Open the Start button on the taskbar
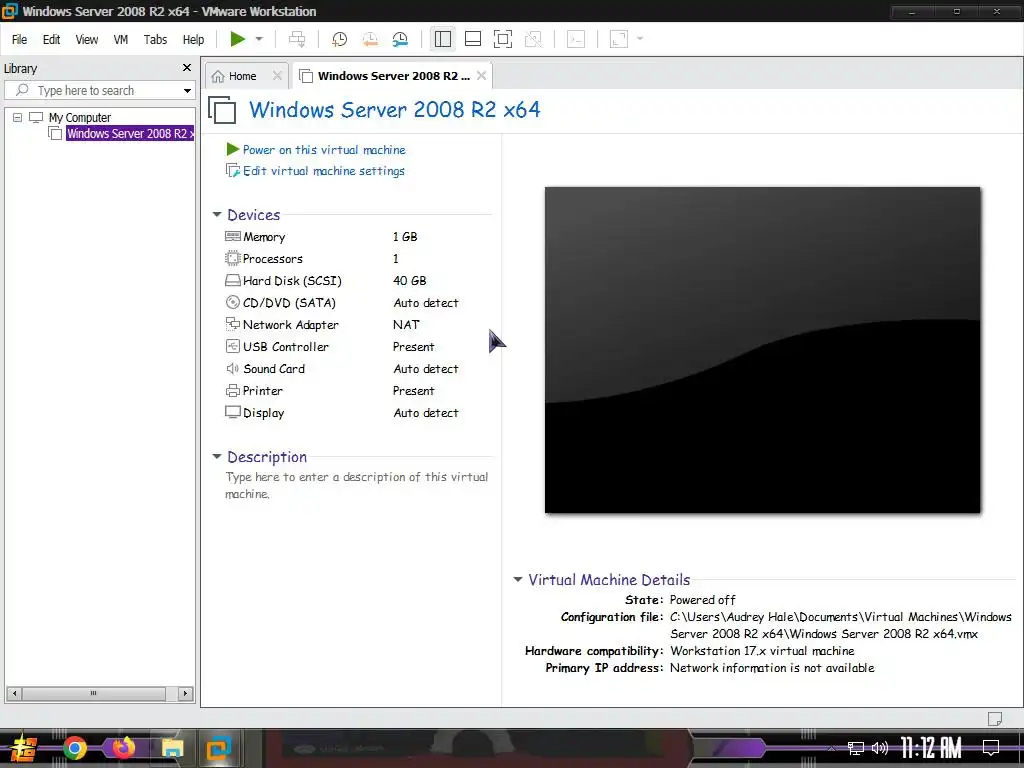Screen dimensions: 1024x768 coord(24,748)
